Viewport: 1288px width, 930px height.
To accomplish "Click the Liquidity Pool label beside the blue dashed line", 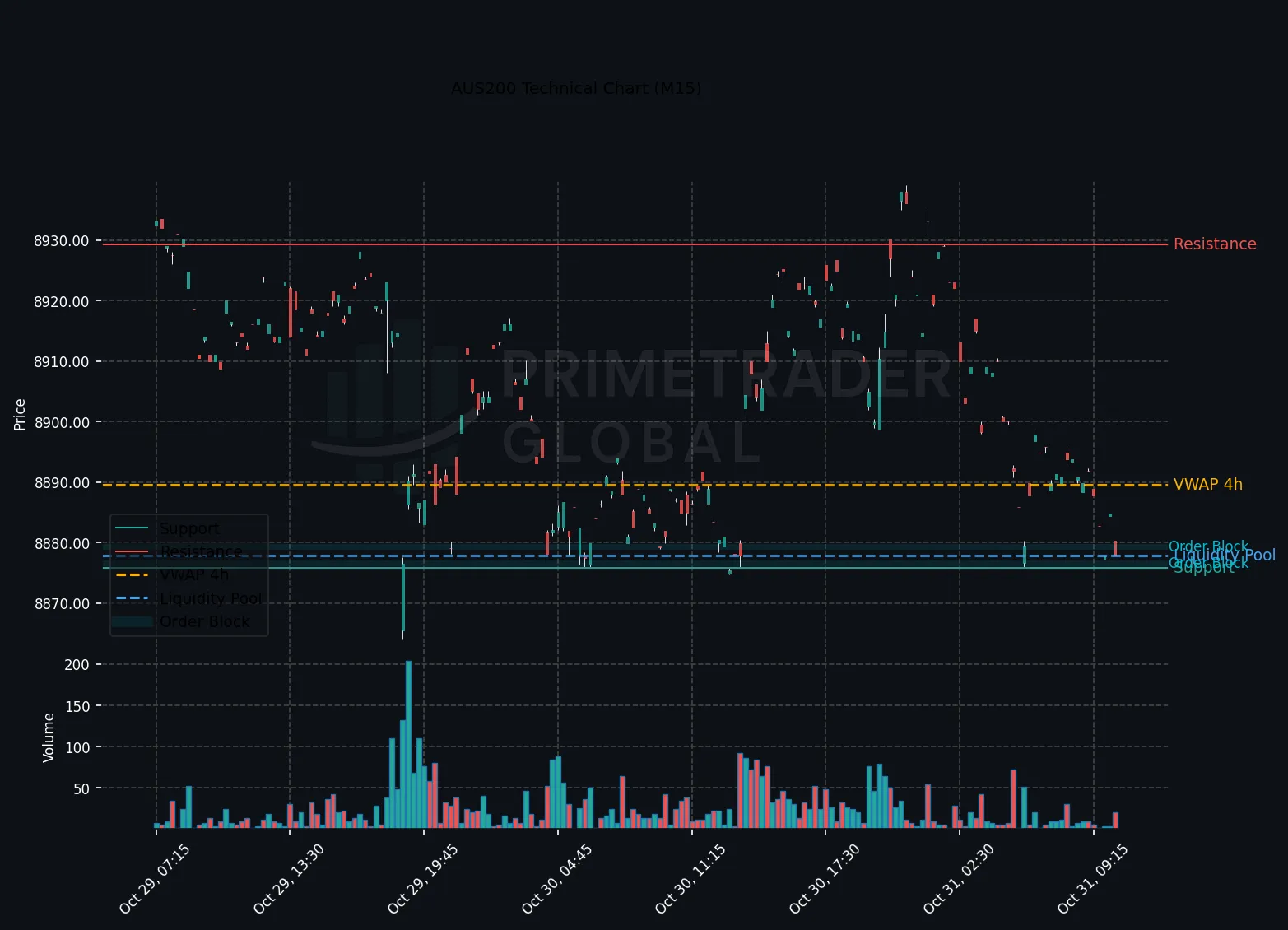I will tap(1225, 555).
